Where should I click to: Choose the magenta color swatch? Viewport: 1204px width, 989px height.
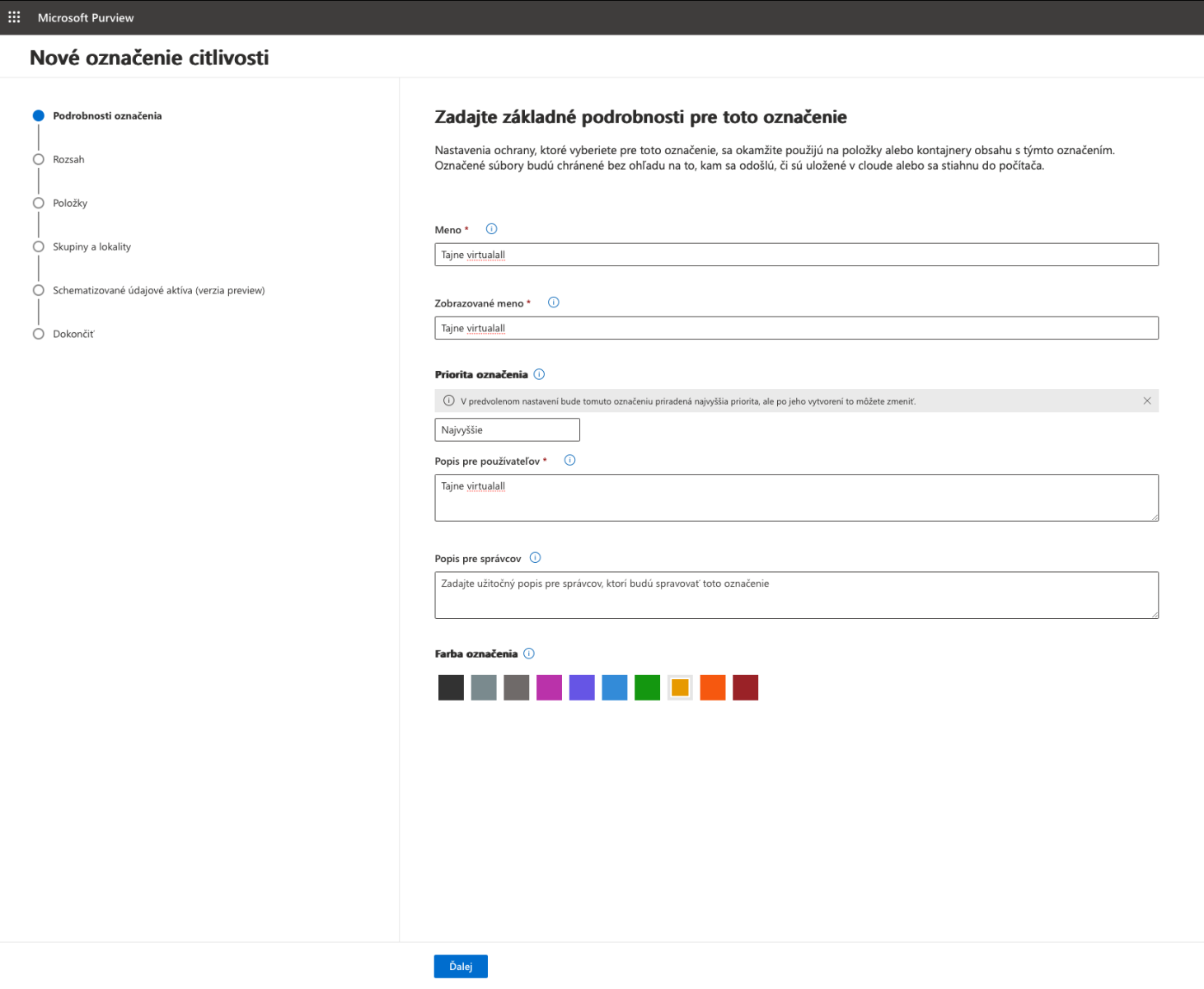[x=549, y=687]
